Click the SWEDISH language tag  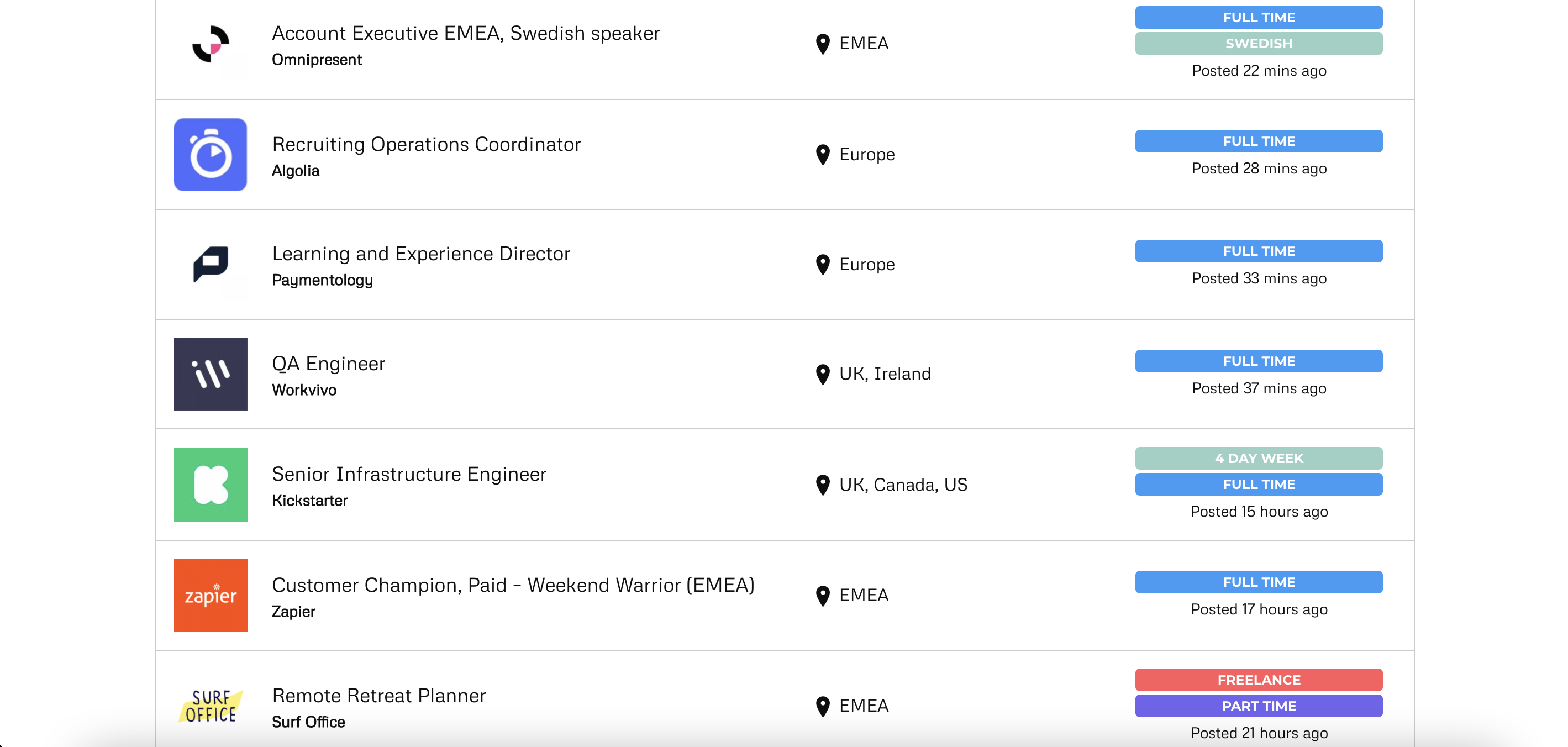click(x=1258, y=43)
